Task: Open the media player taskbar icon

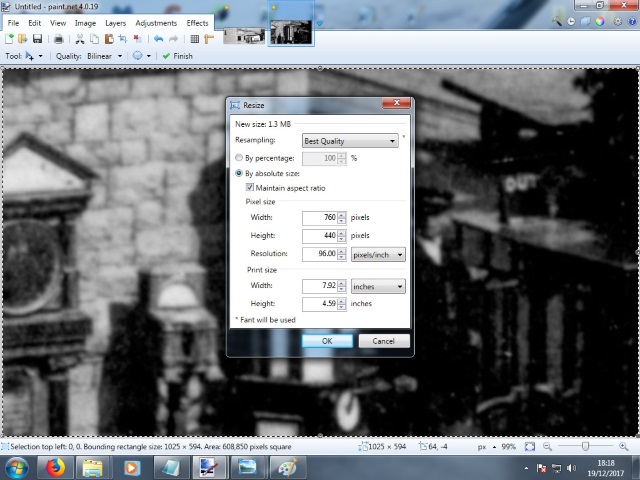Action: pos(131,468)
